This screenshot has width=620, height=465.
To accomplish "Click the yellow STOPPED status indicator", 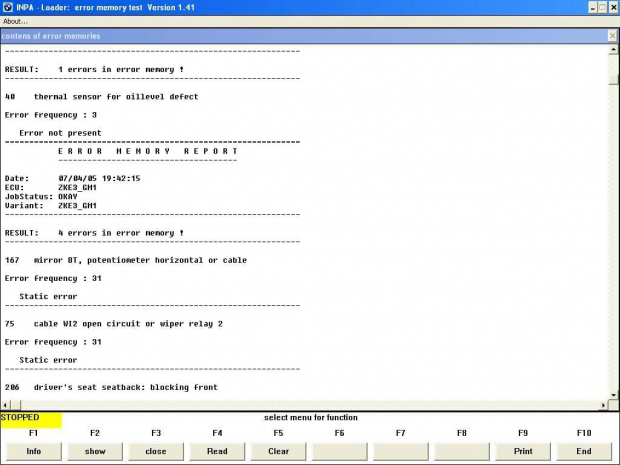I will 31,419.
